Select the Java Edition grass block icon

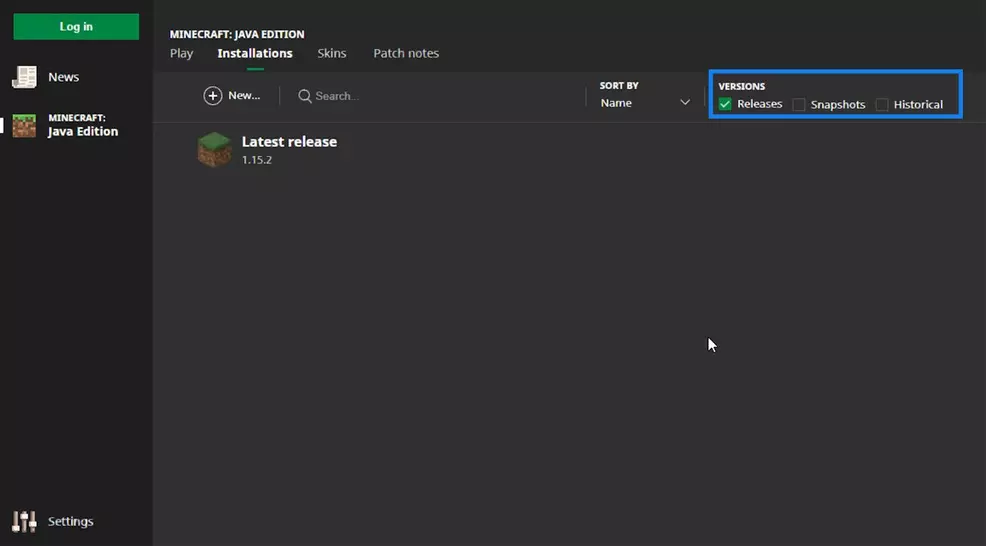(24, 125)
